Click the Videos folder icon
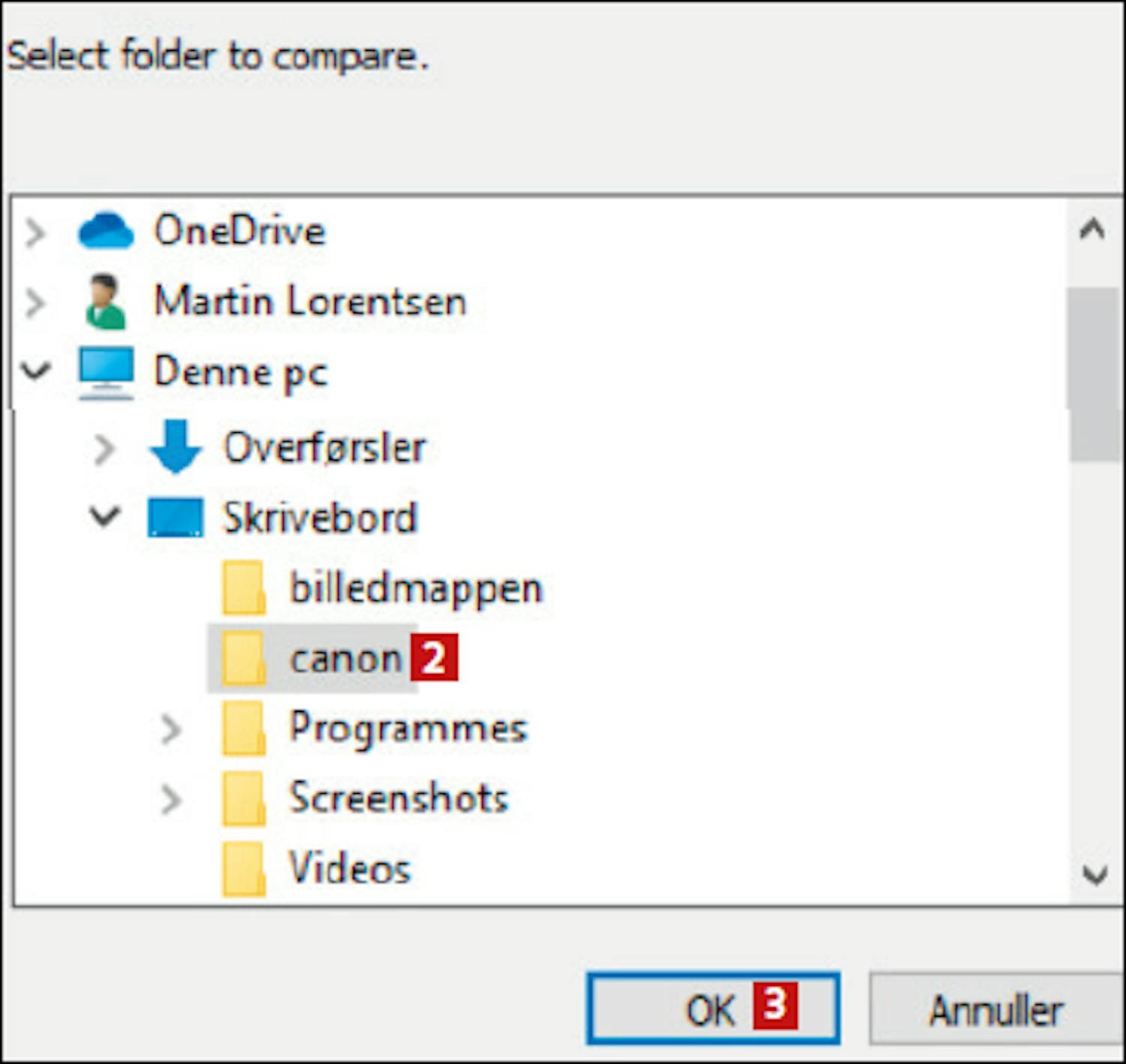The height and width of the screenshot is (1064, 1126). 243,869
